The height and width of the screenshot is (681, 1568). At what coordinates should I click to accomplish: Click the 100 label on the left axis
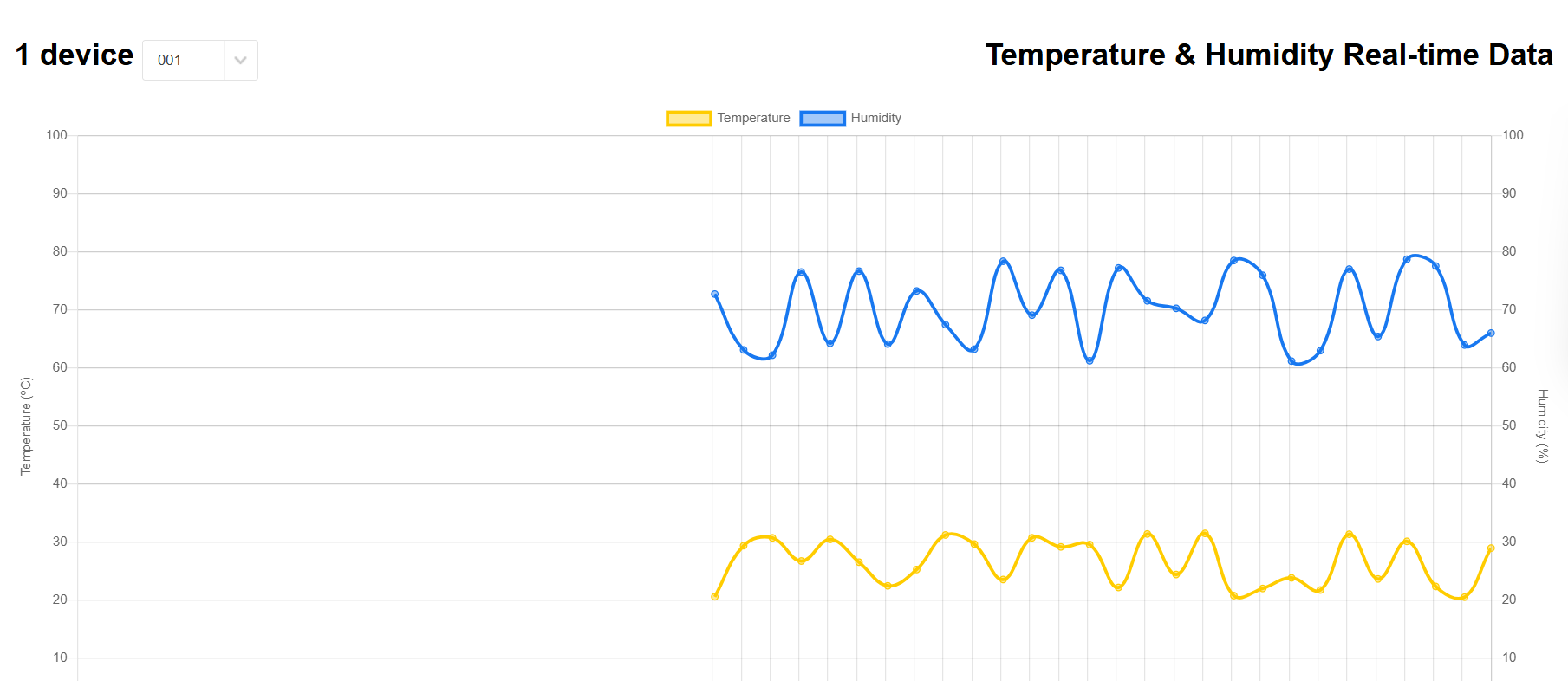click(x=56, y=135)
